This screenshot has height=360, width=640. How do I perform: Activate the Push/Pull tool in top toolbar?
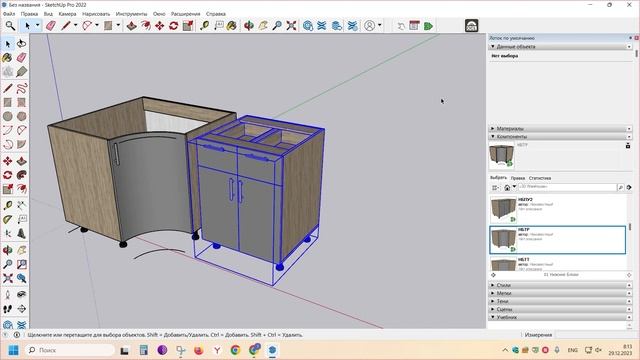(x=131, y=26)
